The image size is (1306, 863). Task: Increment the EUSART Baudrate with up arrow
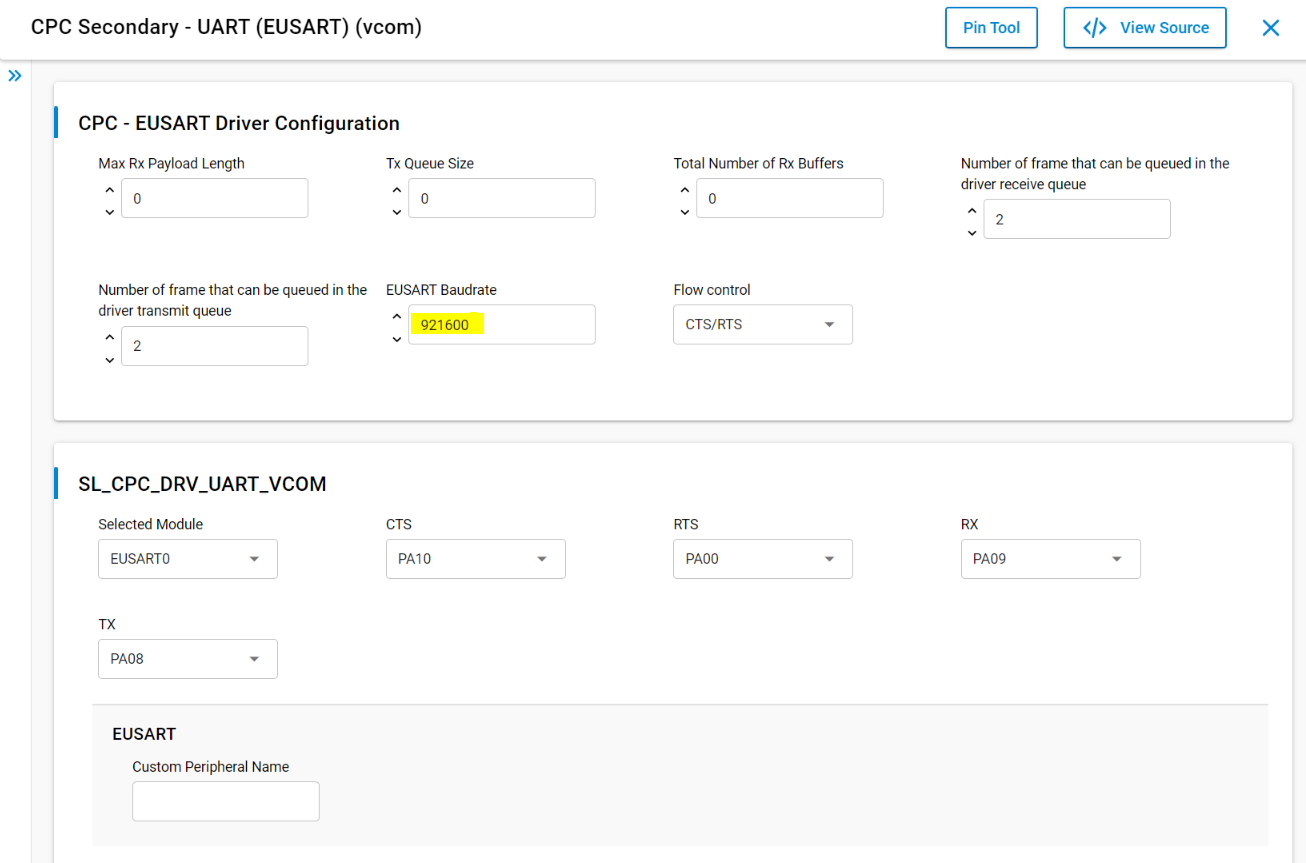pyautogui.click(x=396, y=315)
